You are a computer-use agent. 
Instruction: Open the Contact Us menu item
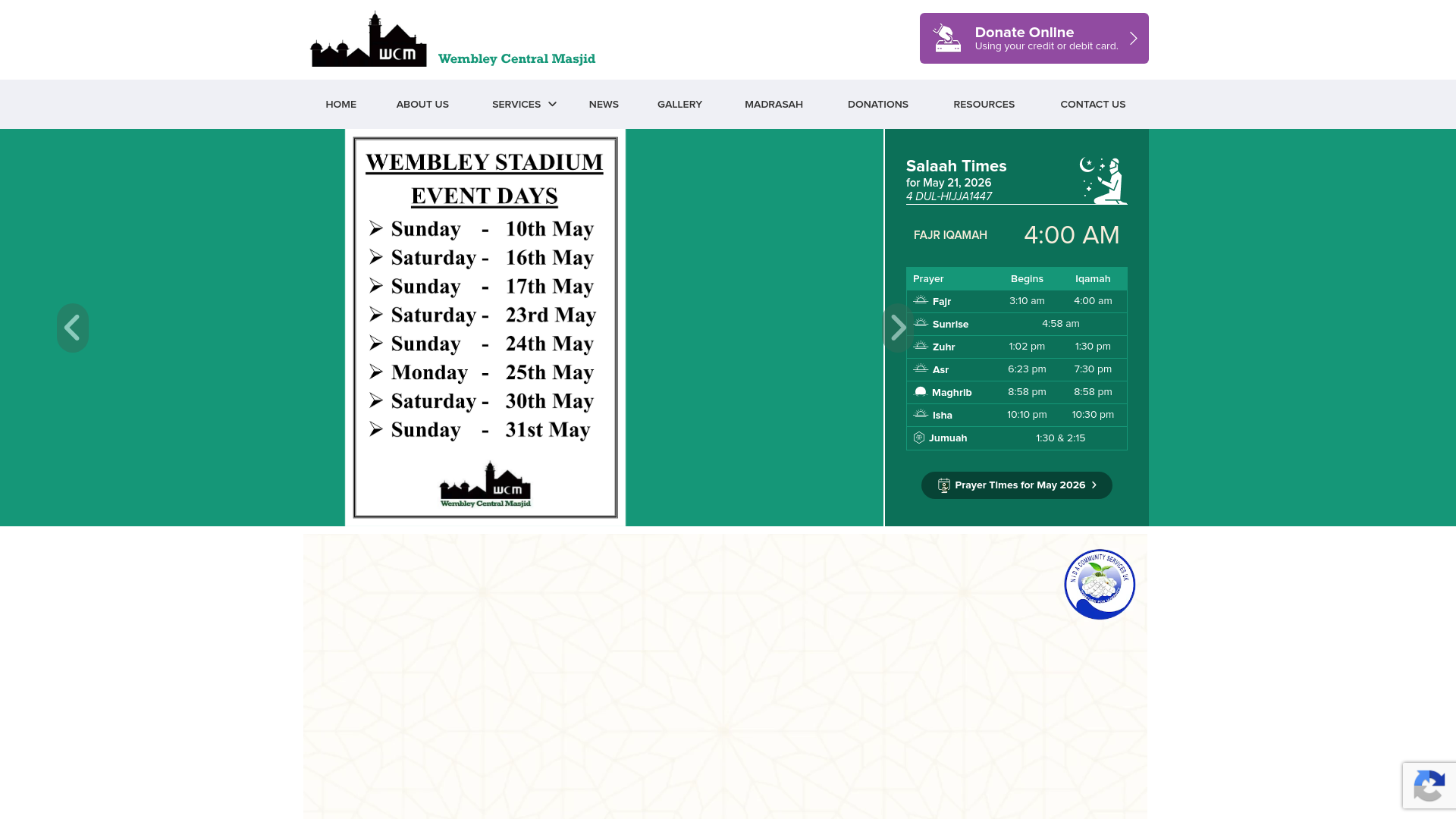pyautogui.click(x=1093, y=104)
